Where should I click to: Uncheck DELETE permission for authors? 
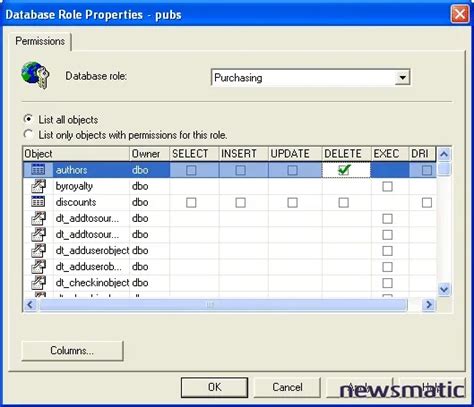tap(344, 170)
